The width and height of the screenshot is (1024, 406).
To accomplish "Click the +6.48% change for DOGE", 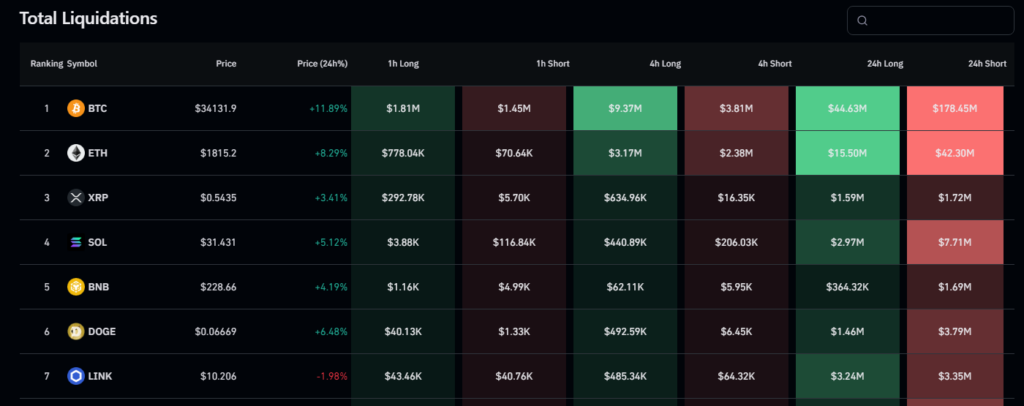I will (x=331, y=331).
